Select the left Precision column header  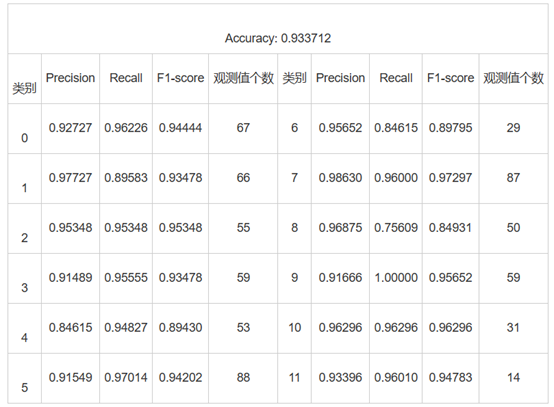click(x=70, y=78)
